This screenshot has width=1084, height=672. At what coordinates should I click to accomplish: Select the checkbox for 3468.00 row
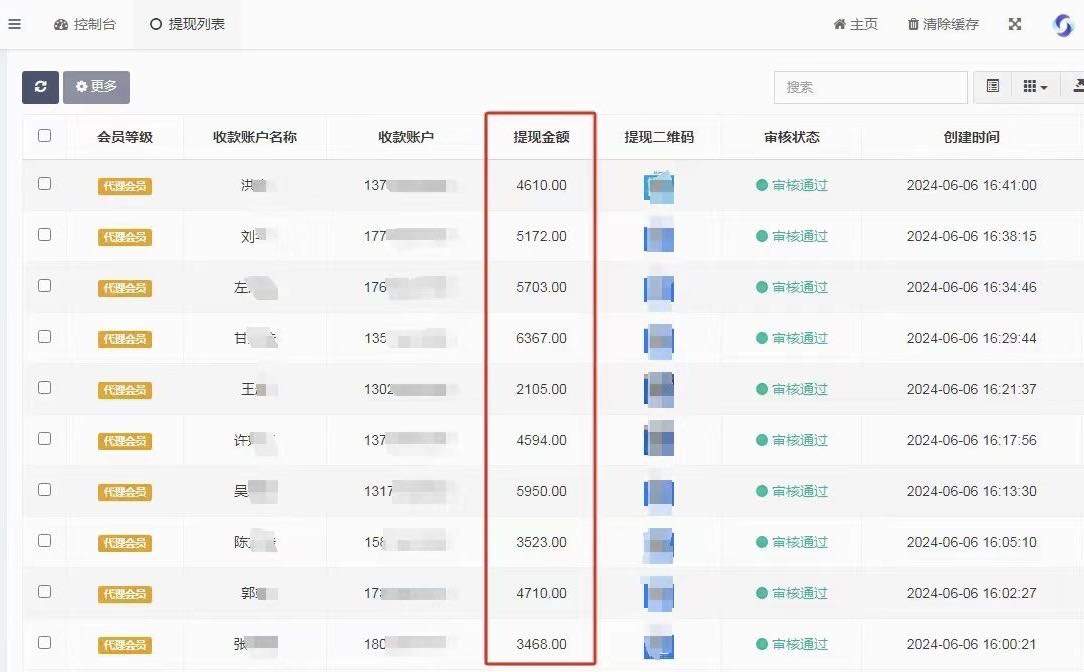tap(44, 642)
